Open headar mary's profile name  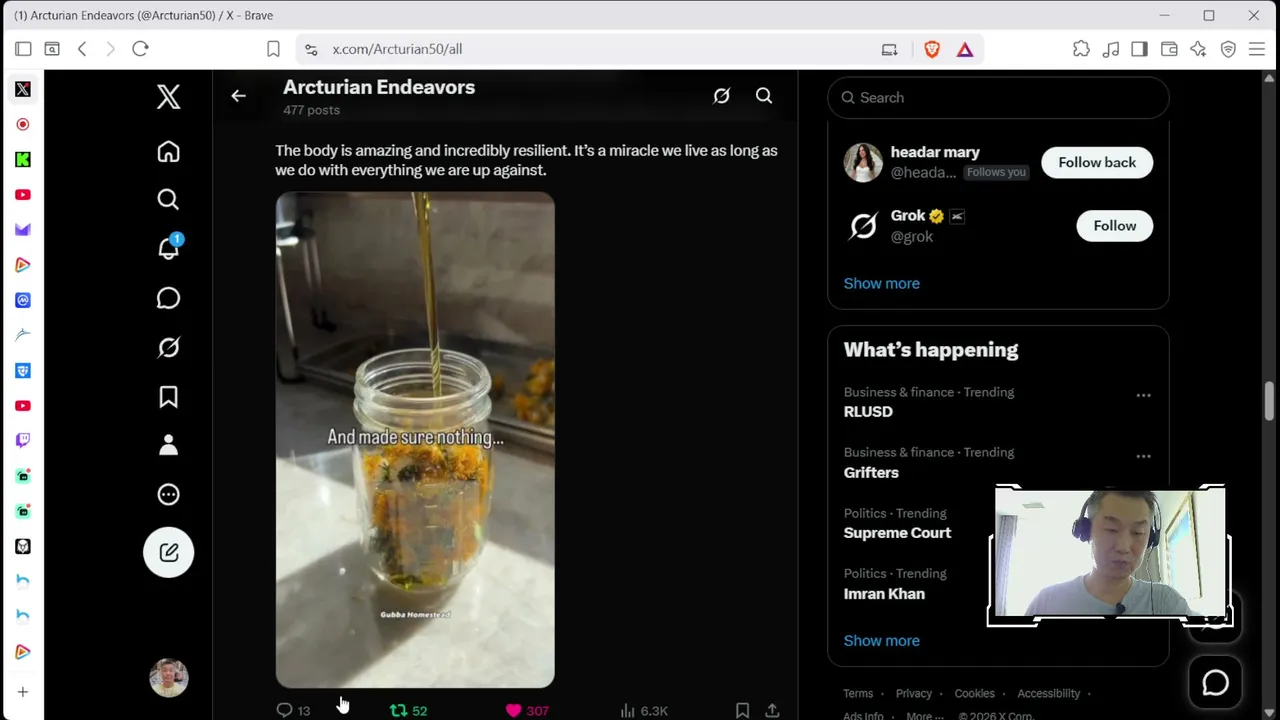(x=935, y=152)
